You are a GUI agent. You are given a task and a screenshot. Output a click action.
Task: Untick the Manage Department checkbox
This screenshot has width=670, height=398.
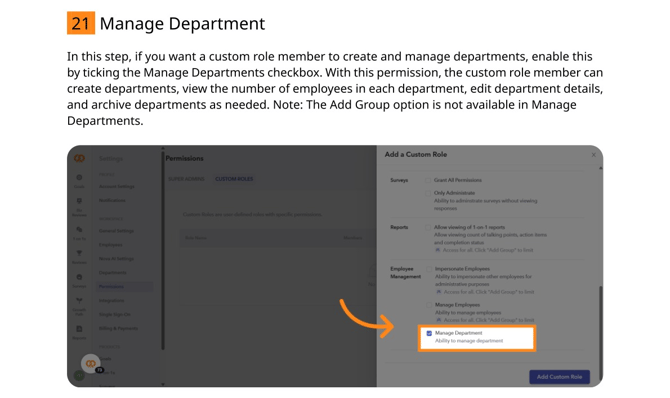[x=429, y=333]
